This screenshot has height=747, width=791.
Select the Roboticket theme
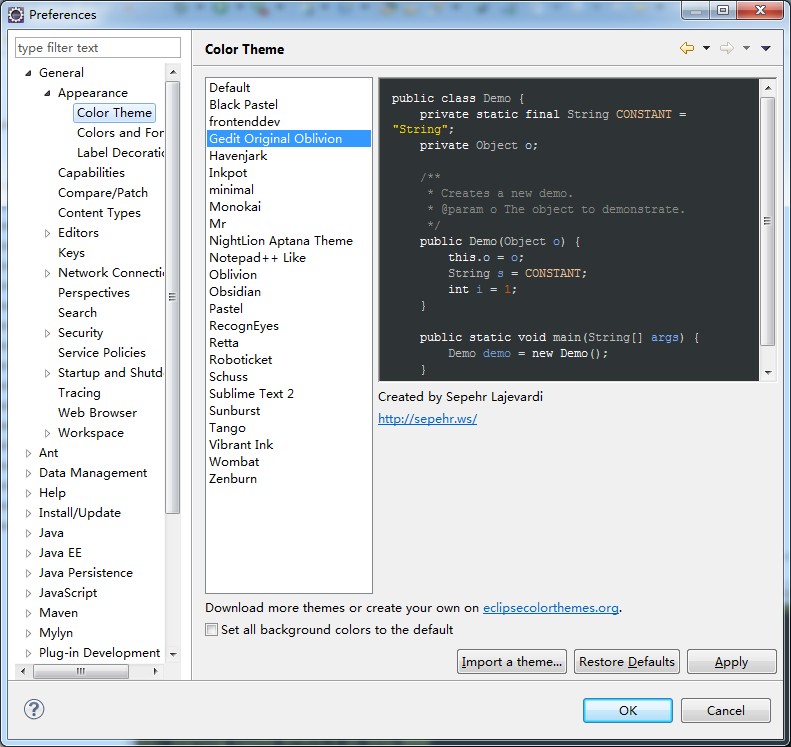tap(289, 360)
